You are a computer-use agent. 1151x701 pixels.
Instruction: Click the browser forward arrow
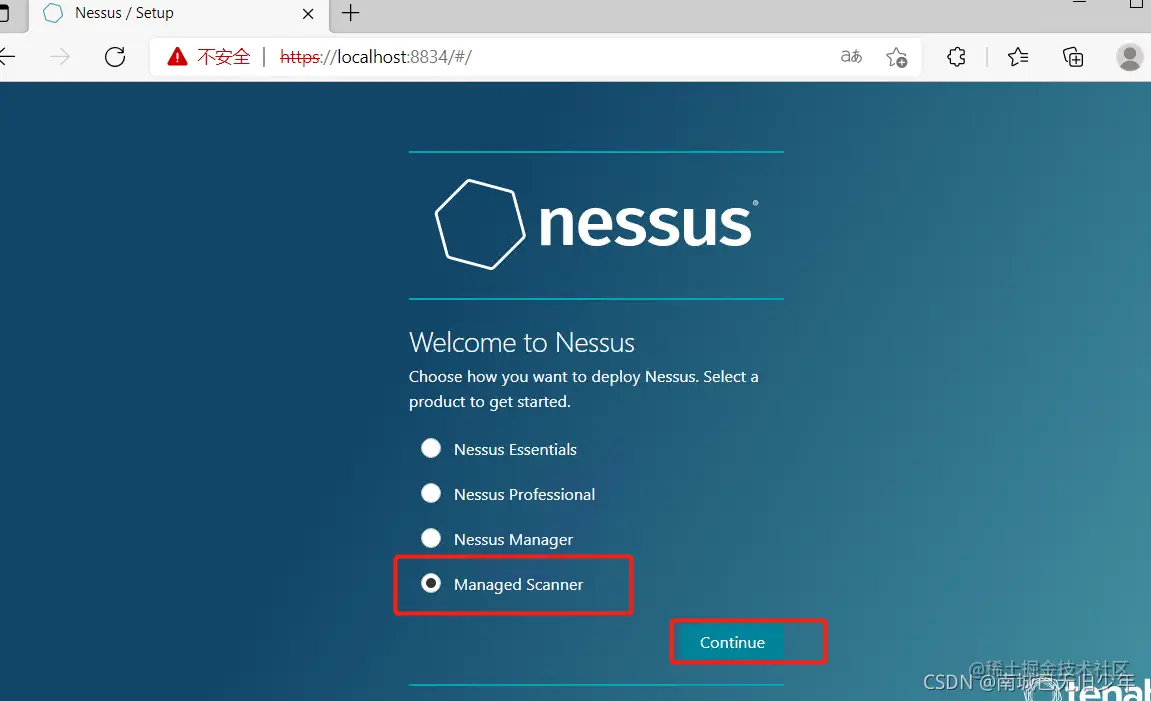[60, 57]
